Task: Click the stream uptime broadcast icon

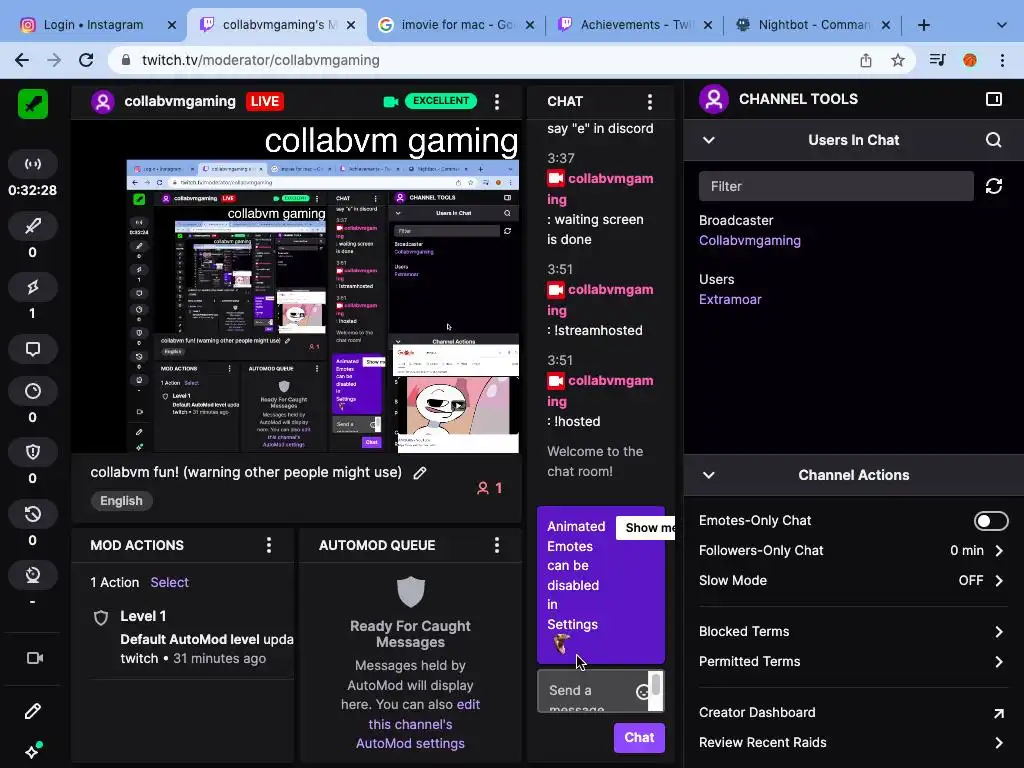Action: tap(33, 164)
